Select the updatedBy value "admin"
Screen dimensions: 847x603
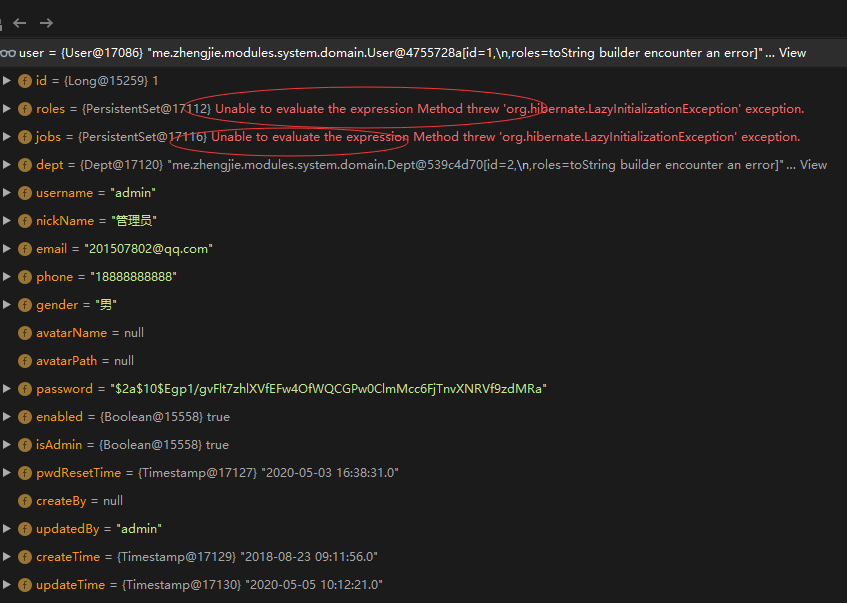[139, 528]
